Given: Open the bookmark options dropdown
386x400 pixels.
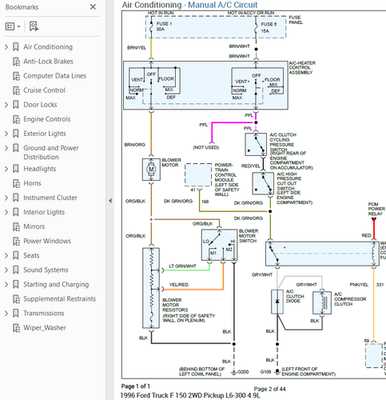Looking at the screenshot, I should (x=13, y=26).
